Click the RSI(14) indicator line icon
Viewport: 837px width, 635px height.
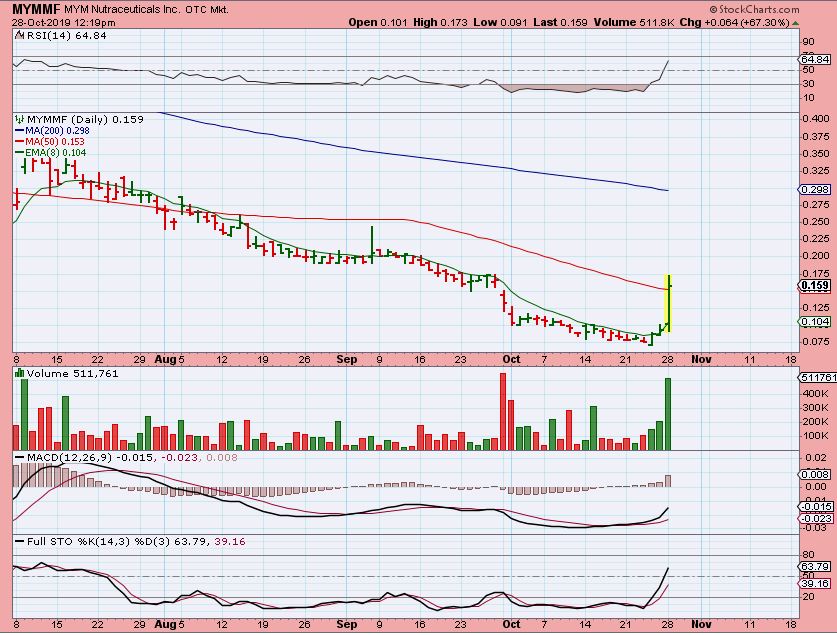pos(20,36)
